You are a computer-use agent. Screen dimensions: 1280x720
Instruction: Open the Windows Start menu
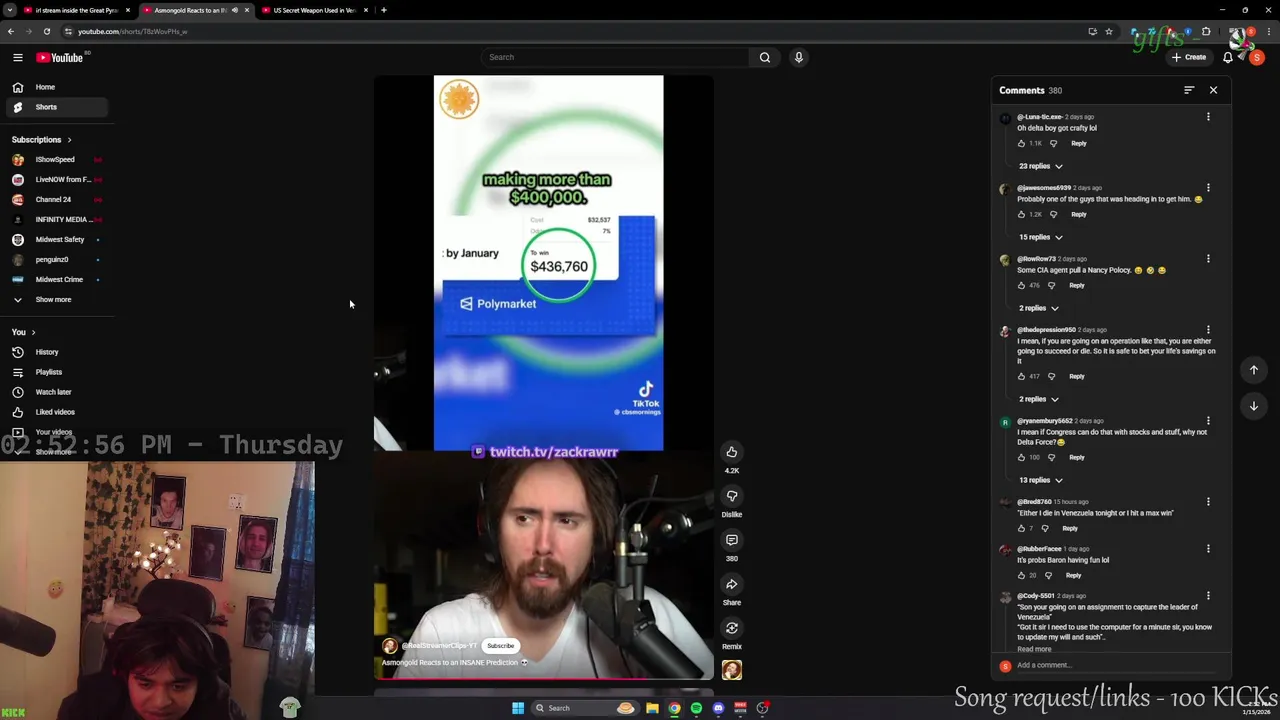pyautogui.click(x=518, y=708)
